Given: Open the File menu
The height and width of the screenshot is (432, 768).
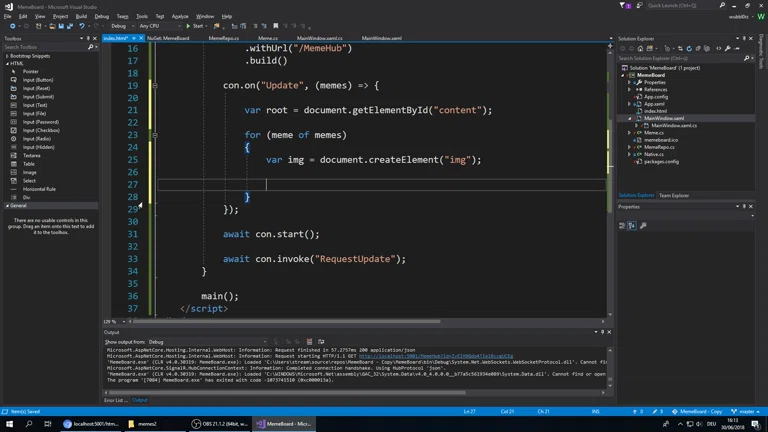Looking at the screenshot, I should coord(7,16).
